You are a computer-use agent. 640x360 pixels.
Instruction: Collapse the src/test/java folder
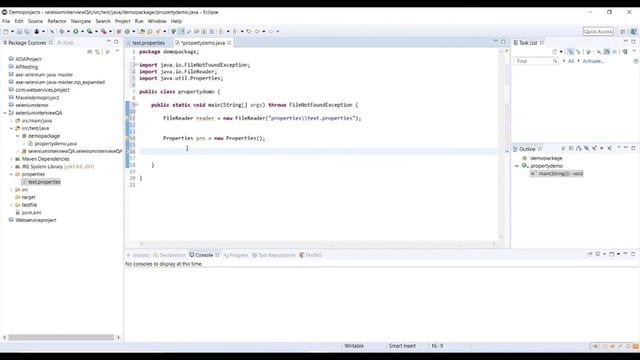[x=11, y=128]
